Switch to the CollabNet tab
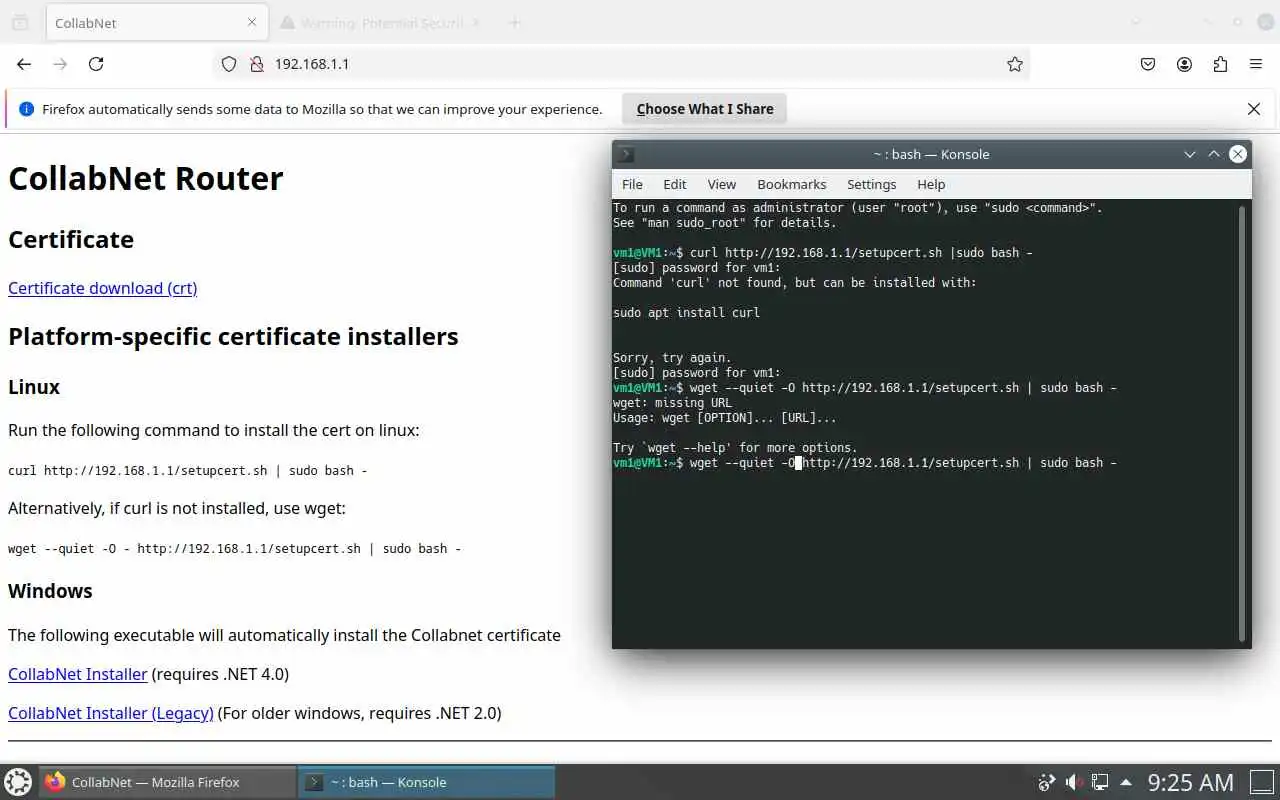The image size is (1280, 800). click(x=157, y=22)
